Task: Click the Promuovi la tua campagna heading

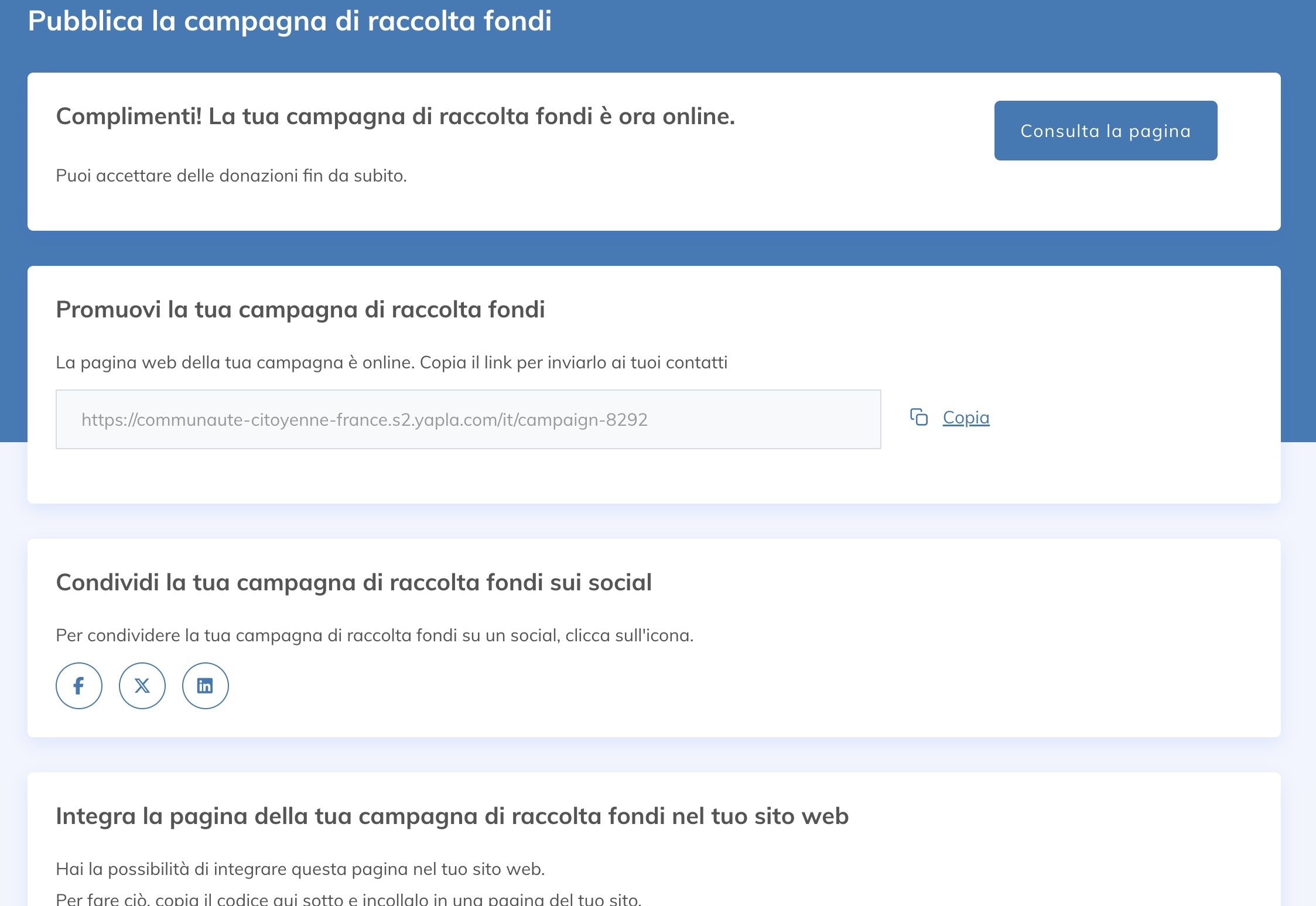Action: (x=302, y=310)
